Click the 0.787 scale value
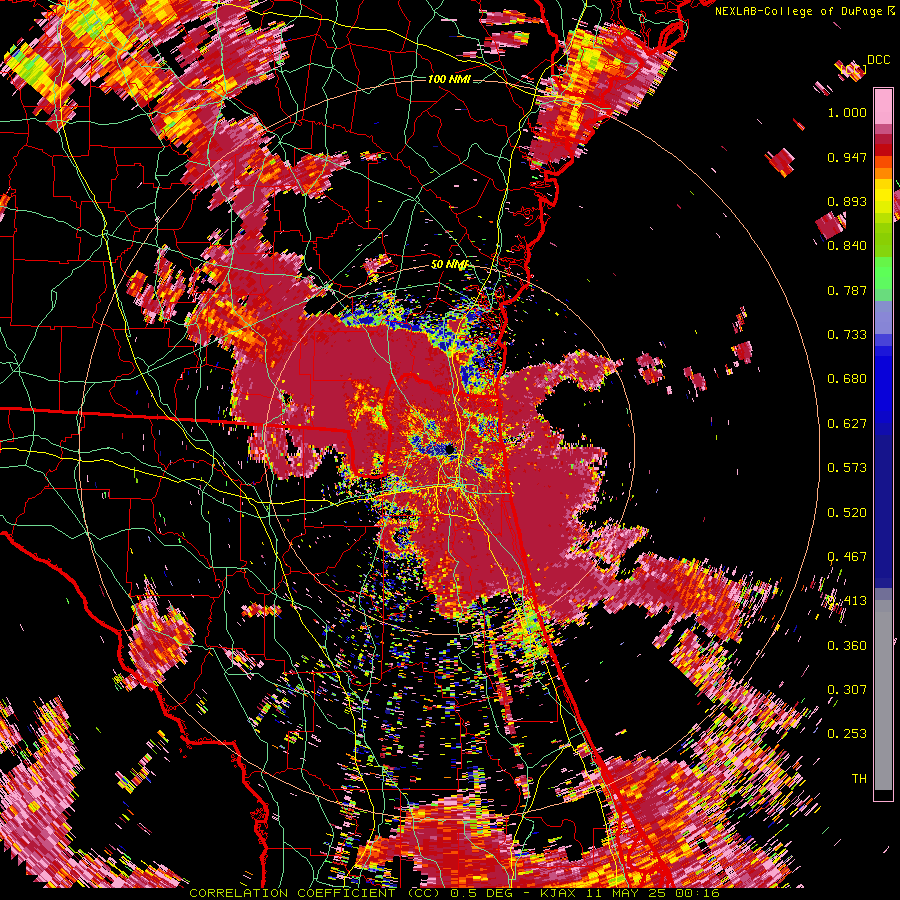This screenshot has width=900, height=900. coord(847,290)
